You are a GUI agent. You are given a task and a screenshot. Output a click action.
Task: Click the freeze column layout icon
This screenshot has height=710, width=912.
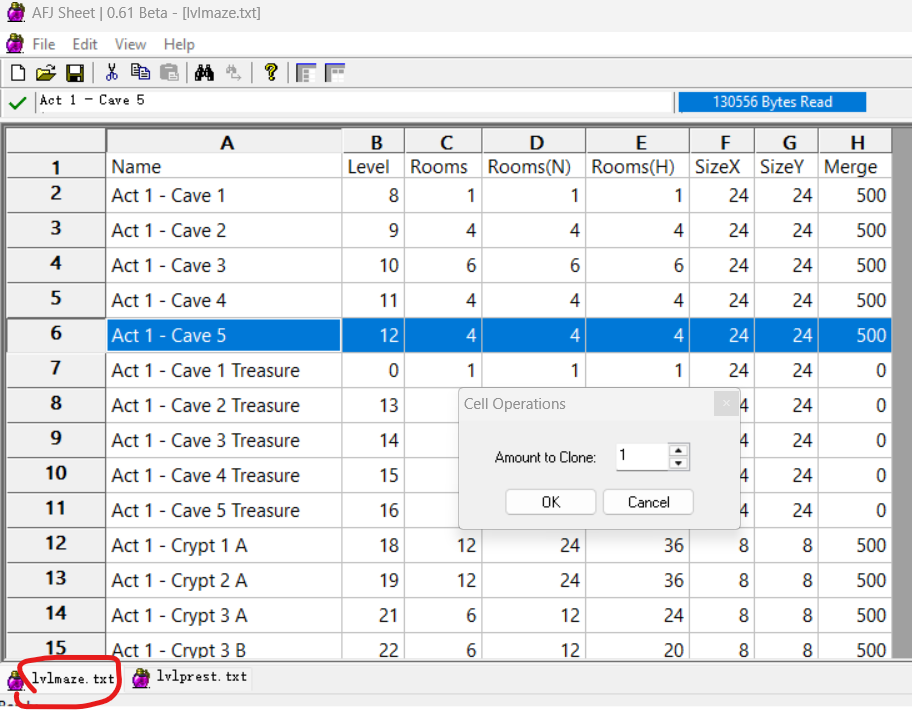pos(306,73)
